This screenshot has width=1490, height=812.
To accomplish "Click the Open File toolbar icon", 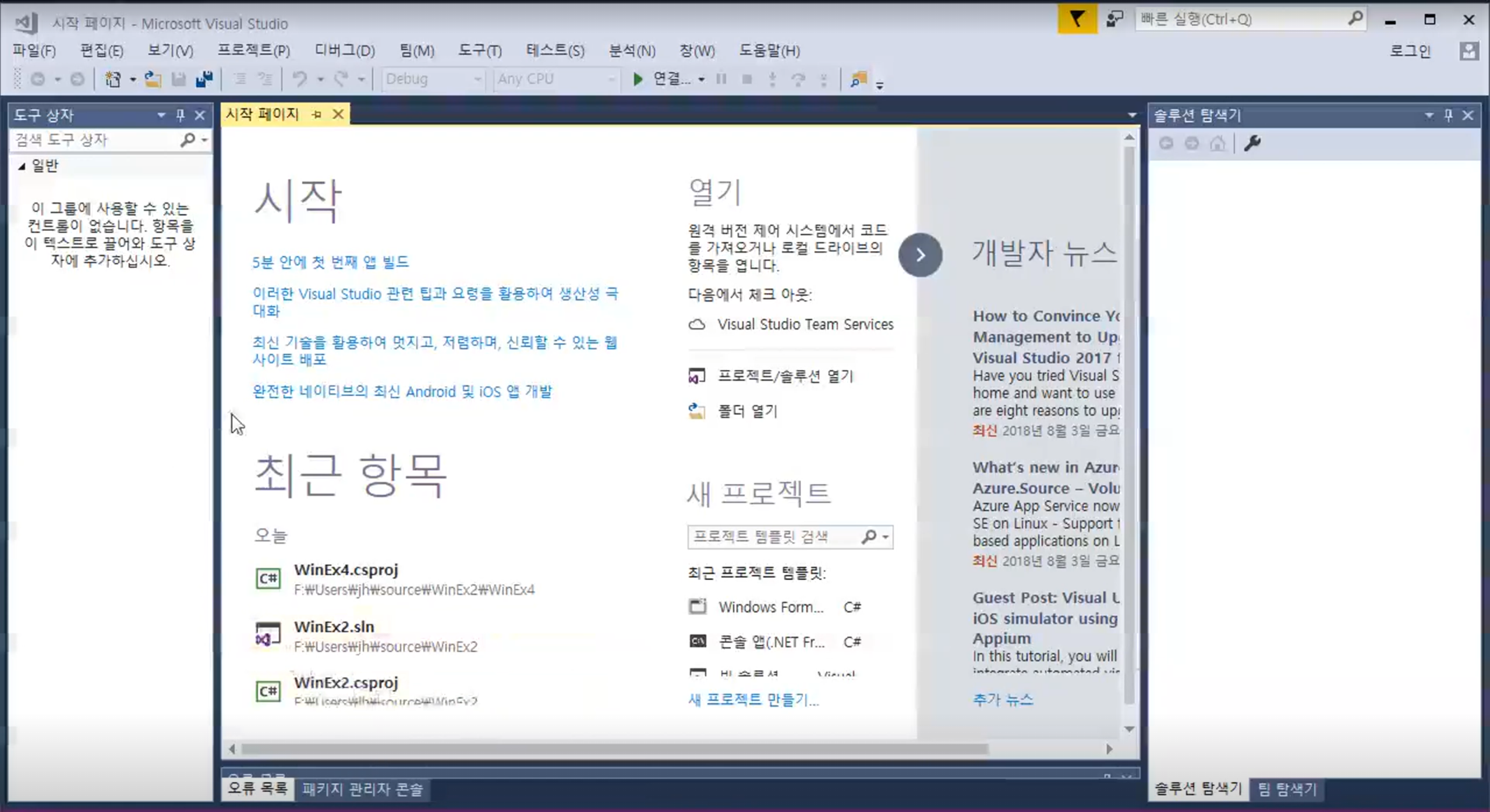I will (x=153, y=79).
